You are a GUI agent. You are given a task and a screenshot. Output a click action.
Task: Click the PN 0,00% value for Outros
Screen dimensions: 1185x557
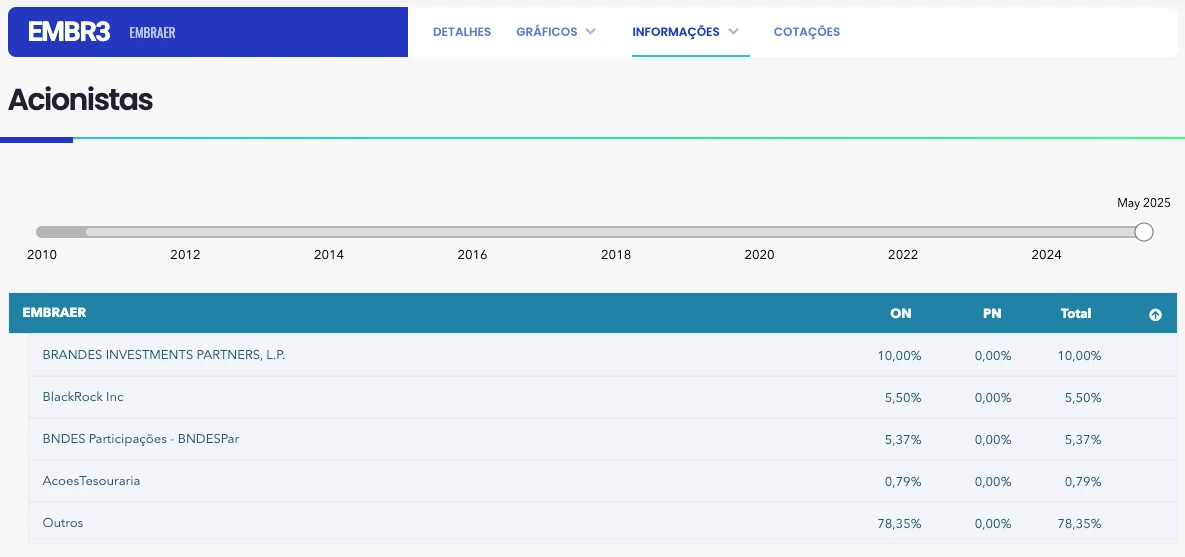[x=993, y=523]
